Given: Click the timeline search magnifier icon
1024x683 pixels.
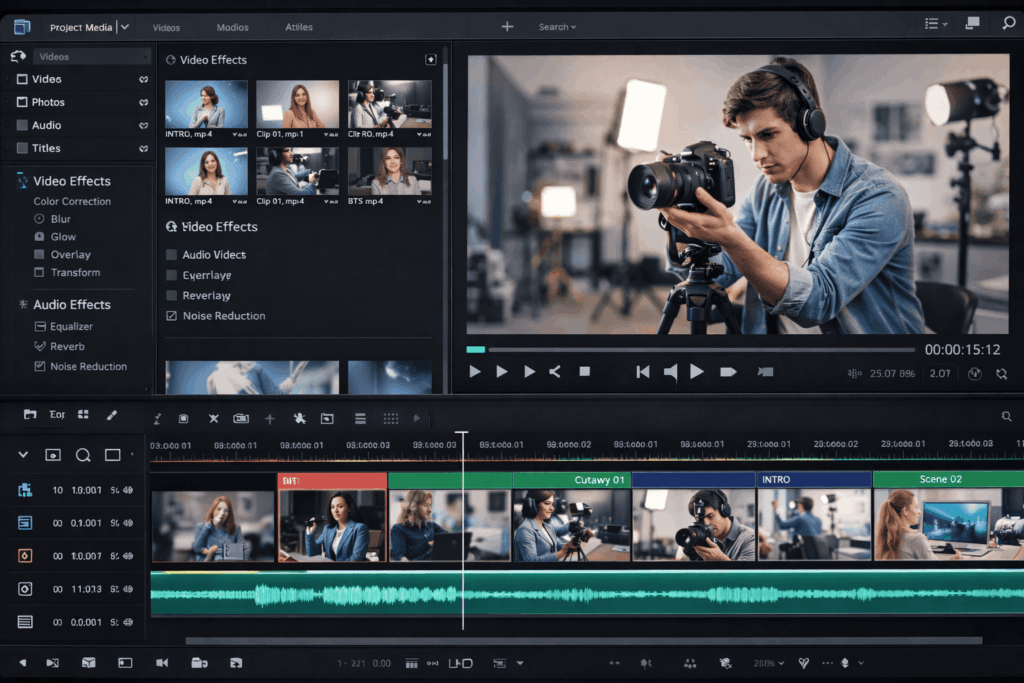Looking at the screenshot, I should tap(1006, 417).
